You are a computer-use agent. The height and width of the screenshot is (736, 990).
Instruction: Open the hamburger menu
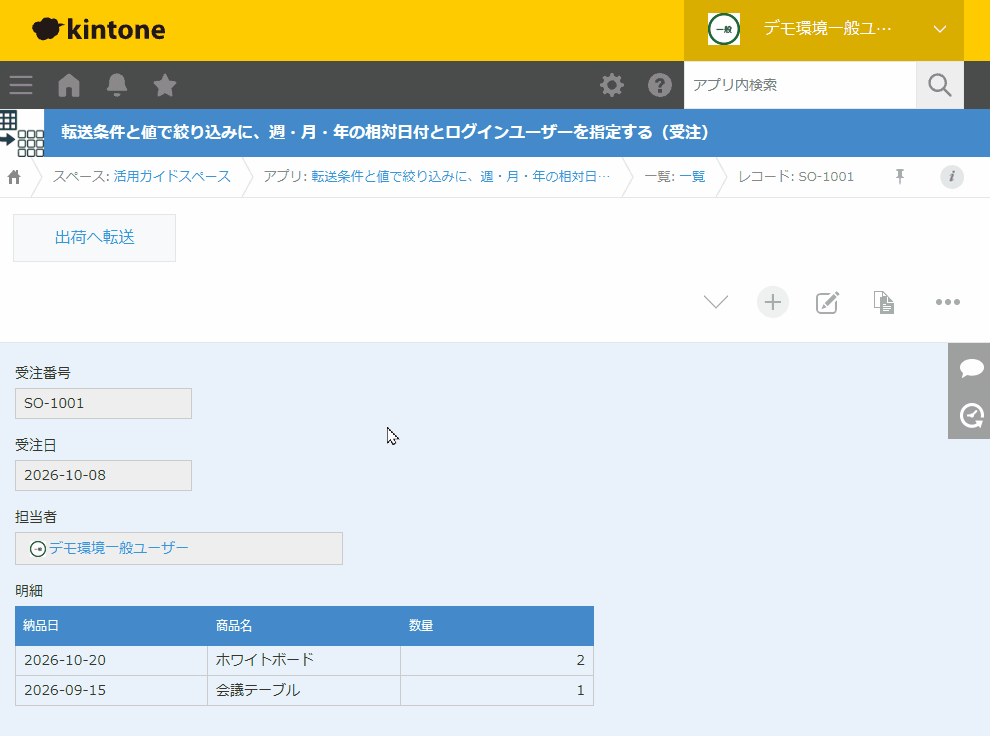tap(21, 85)
